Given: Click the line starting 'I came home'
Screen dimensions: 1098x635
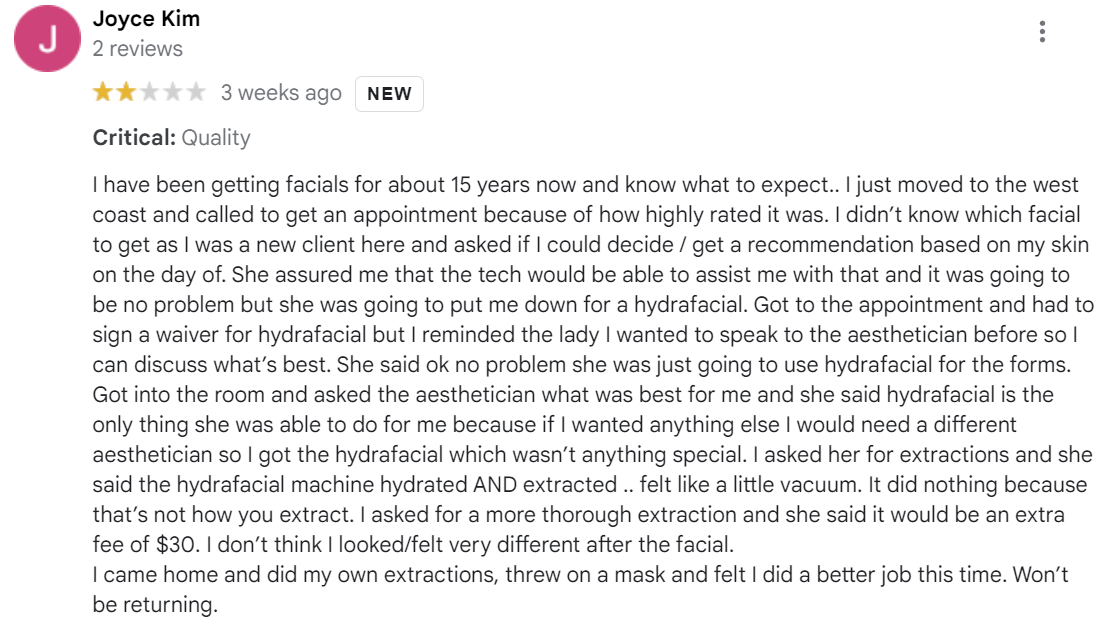Looking at the screenshot, I should 580,575.
